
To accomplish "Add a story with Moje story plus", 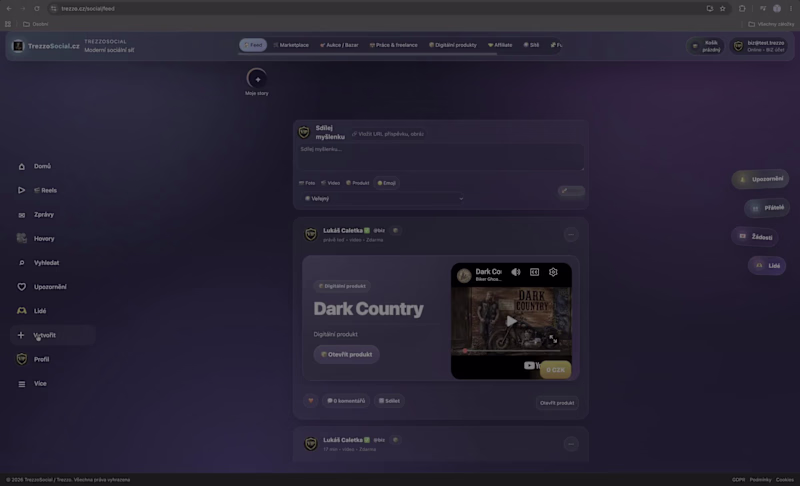I will (257, 79).
